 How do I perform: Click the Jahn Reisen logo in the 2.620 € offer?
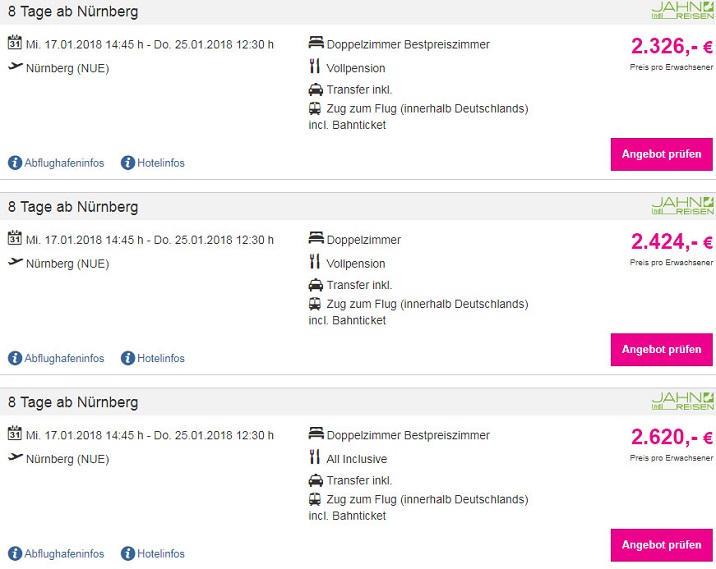tap(683, 401)
